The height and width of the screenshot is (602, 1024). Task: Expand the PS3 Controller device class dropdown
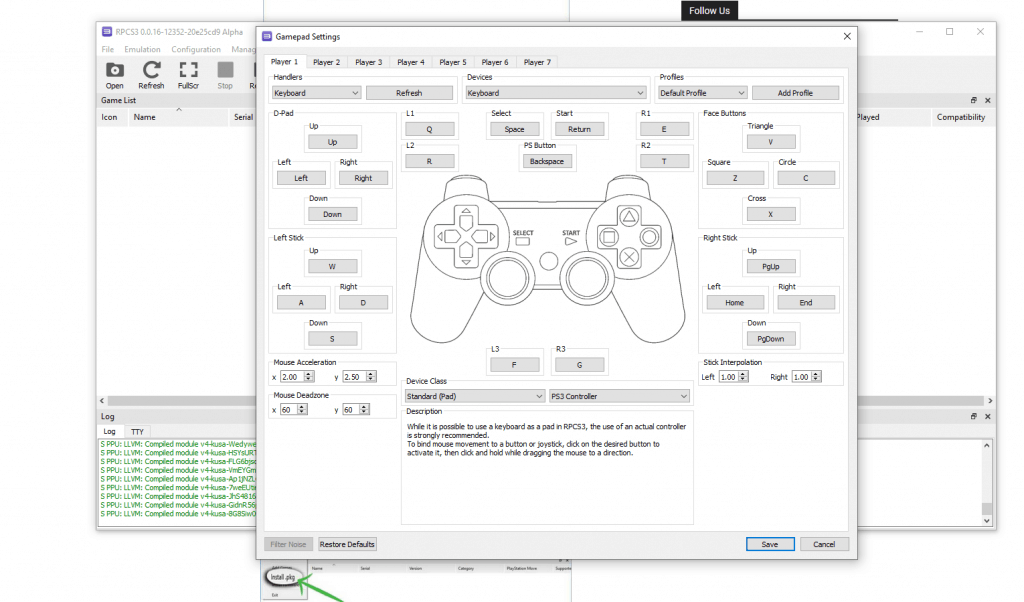pyautogui.click(x=619, y=396)
